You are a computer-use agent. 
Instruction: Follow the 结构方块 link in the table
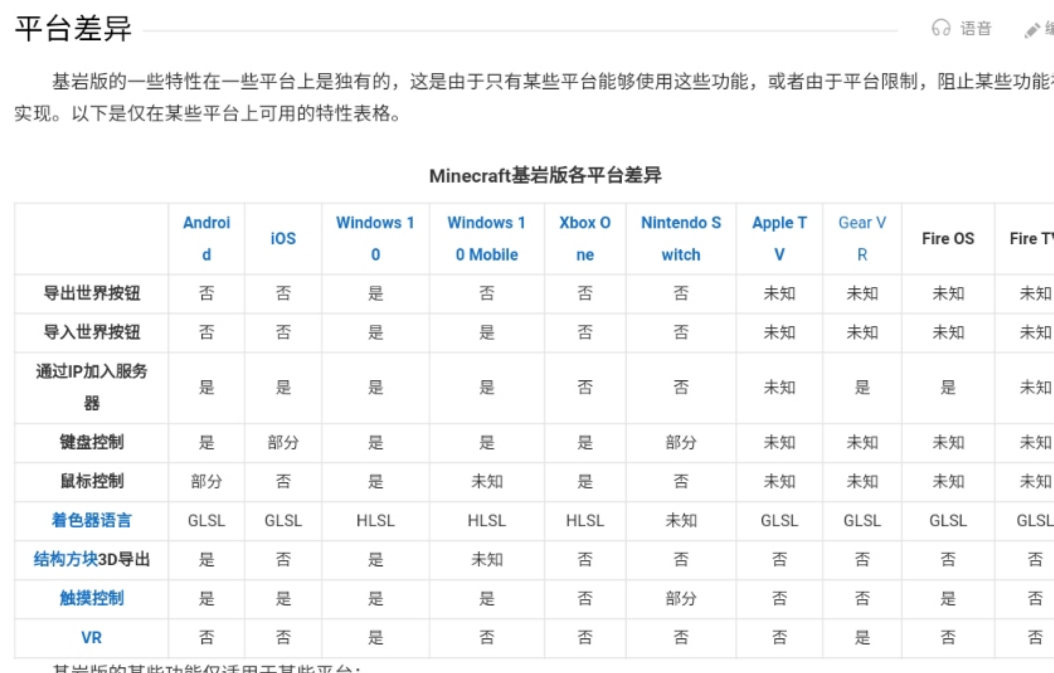[66, 559]
